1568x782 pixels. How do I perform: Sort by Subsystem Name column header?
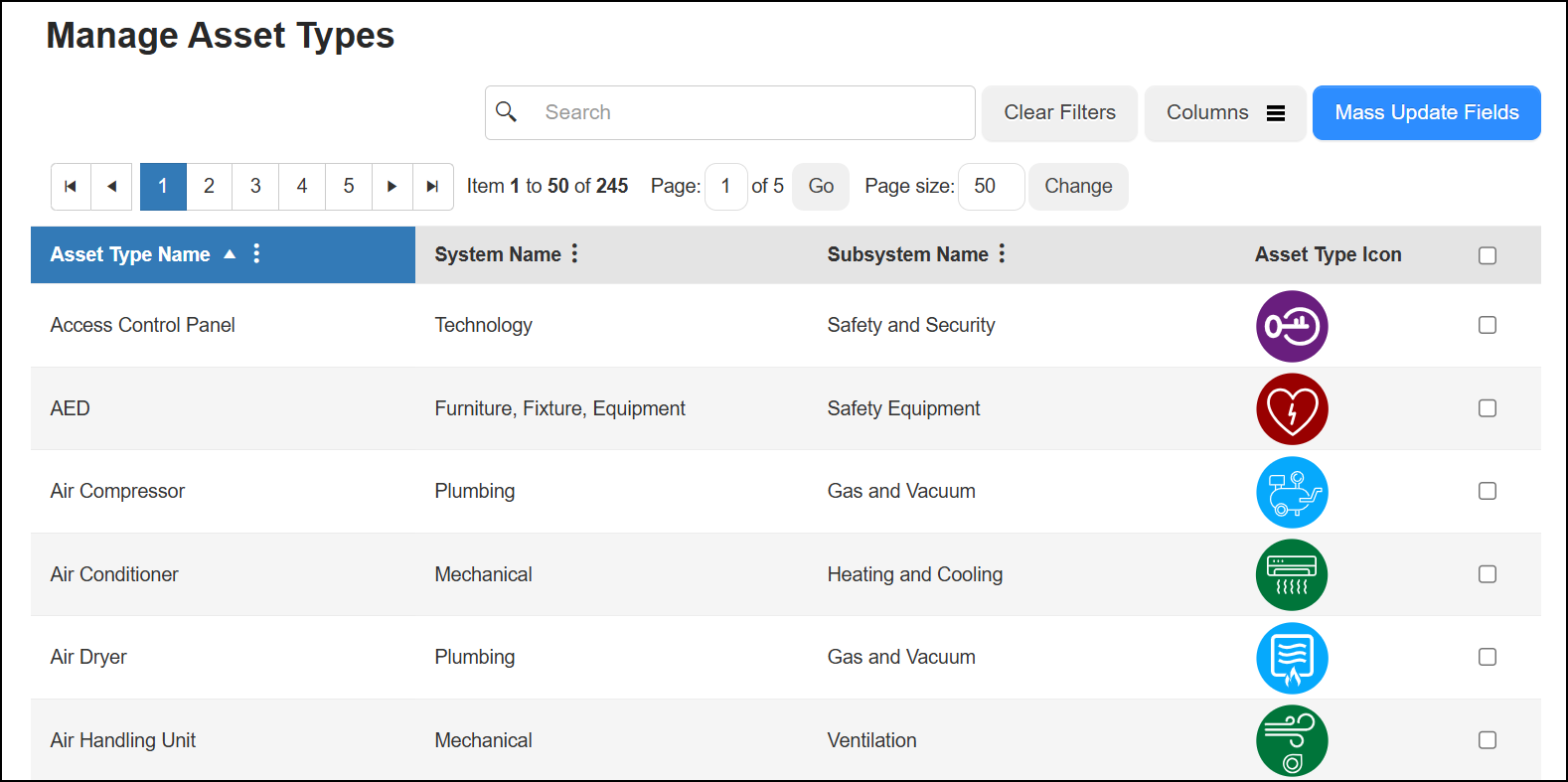(907, 254)
